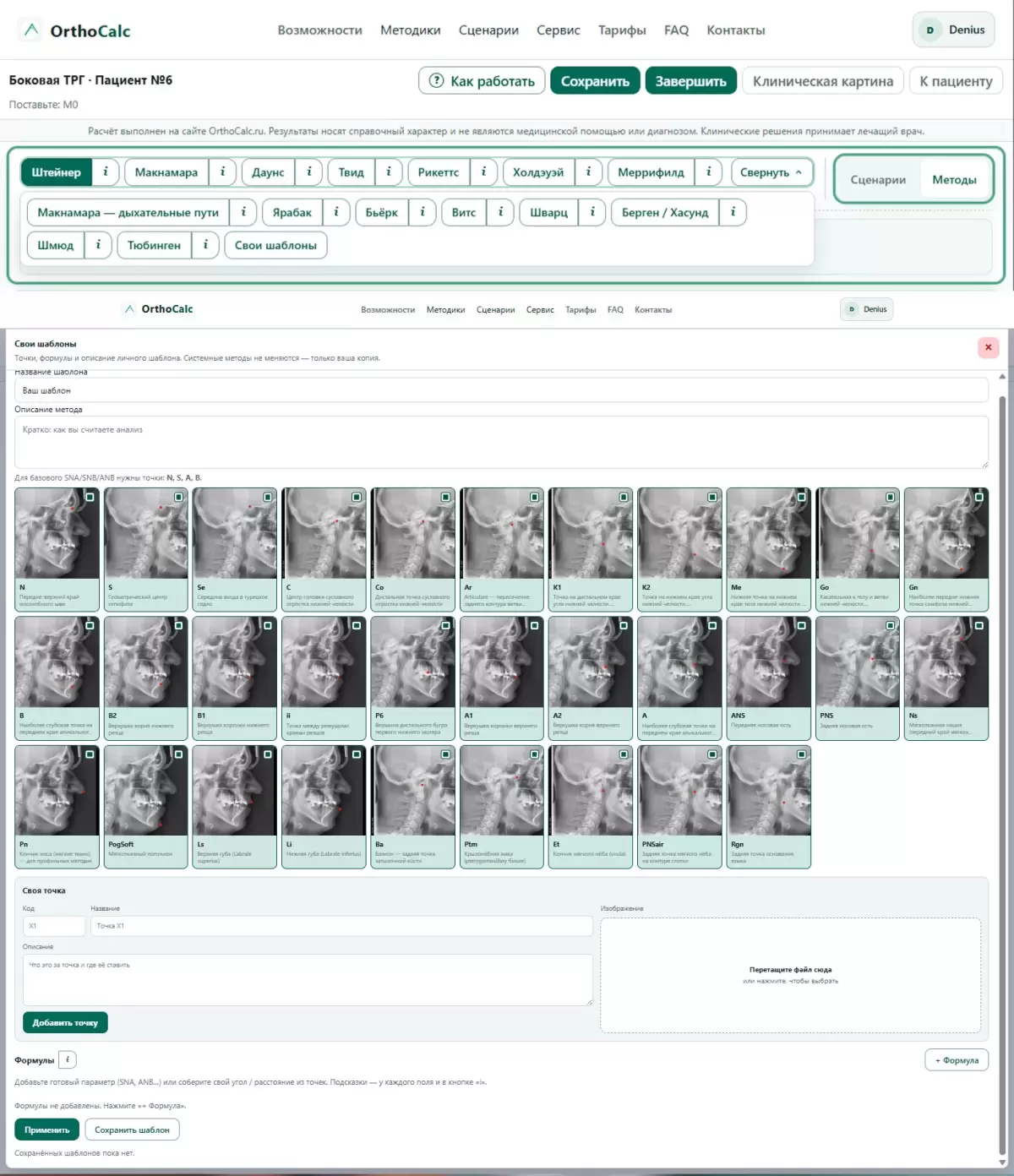The height and width of the screenshot is (1176, 1014).
Task: Check the checkbox on point N thumbnail
Action: 90,497
